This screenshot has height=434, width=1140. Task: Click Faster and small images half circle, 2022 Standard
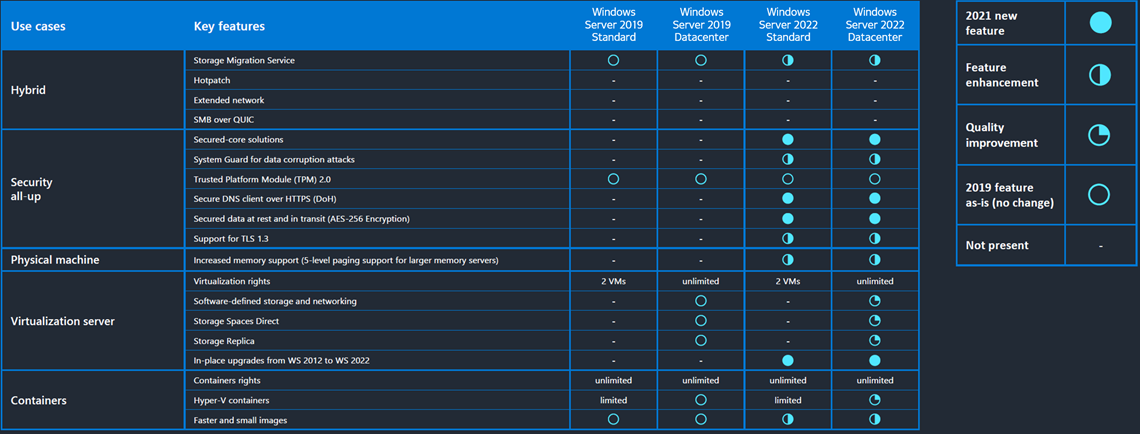pos(787,419)
